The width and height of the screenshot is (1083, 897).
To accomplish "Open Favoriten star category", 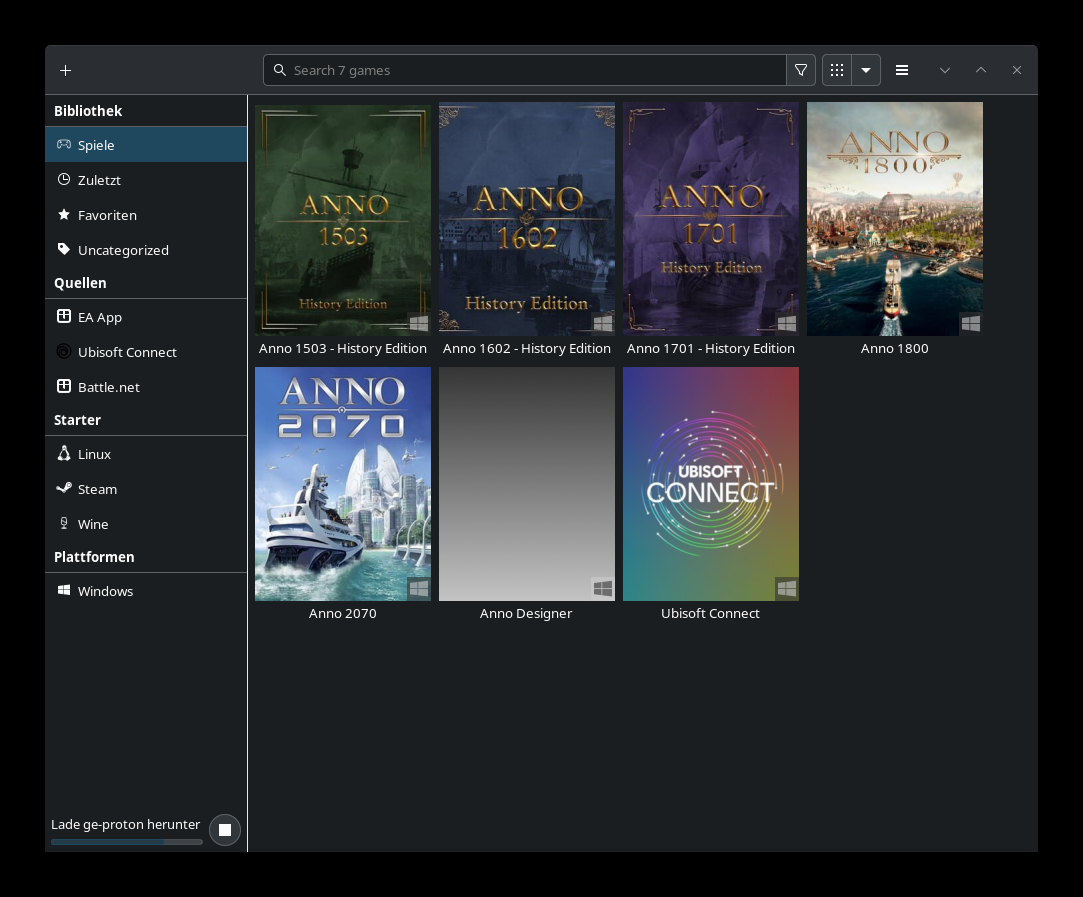I will (x=107, y=215).
